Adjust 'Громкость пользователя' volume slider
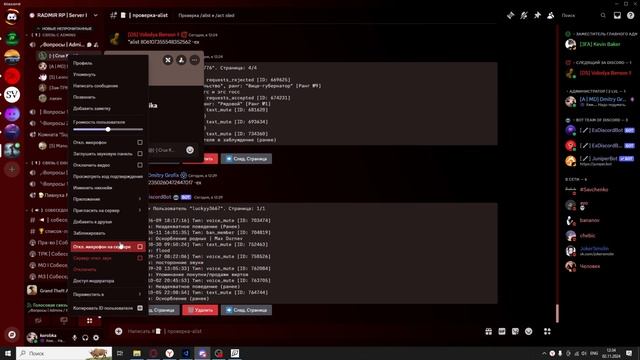 point(108,129)
